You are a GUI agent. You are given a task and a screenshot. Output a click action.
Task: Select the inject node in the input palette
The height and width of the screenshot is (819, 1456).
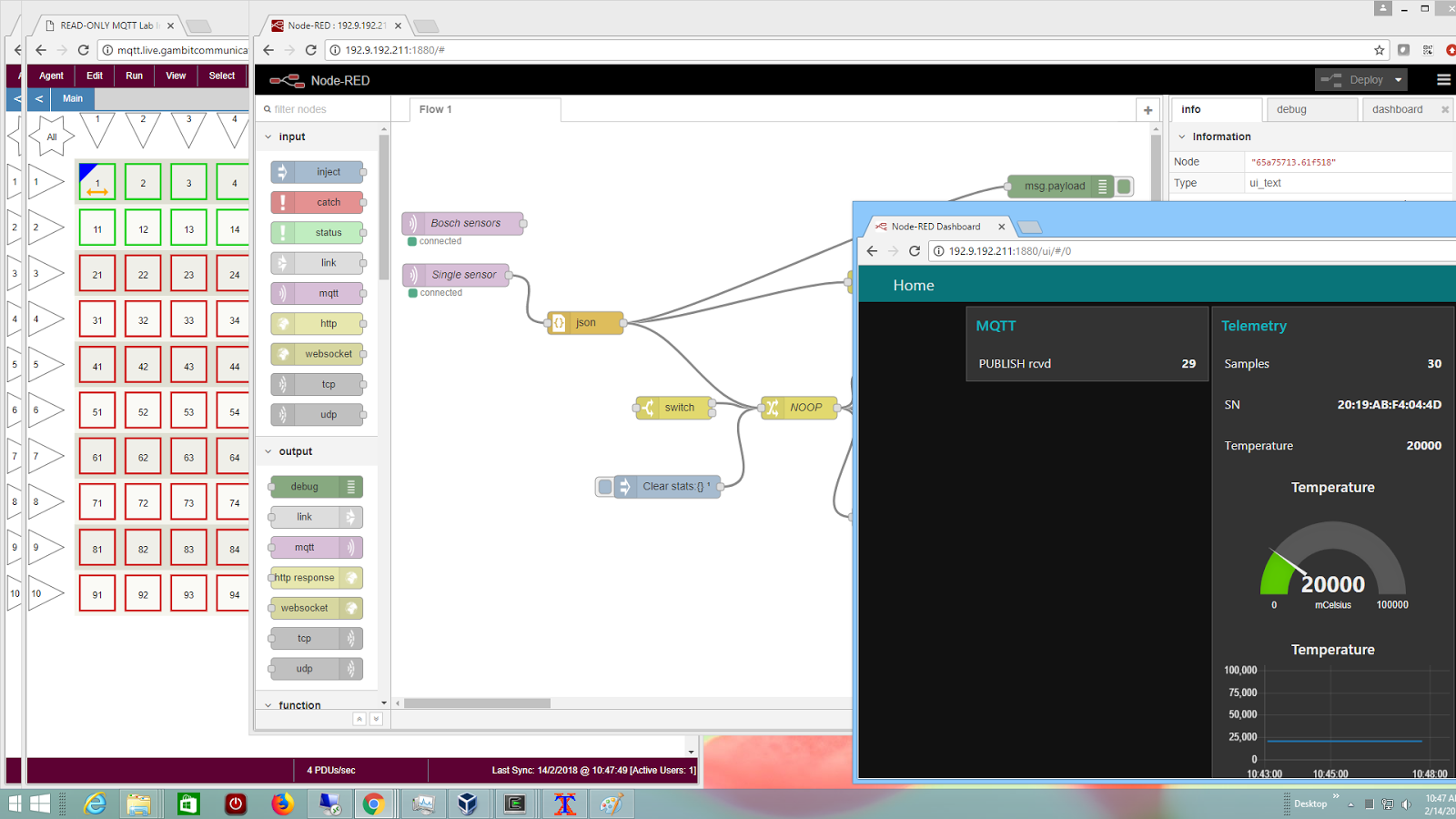[318, 172]
